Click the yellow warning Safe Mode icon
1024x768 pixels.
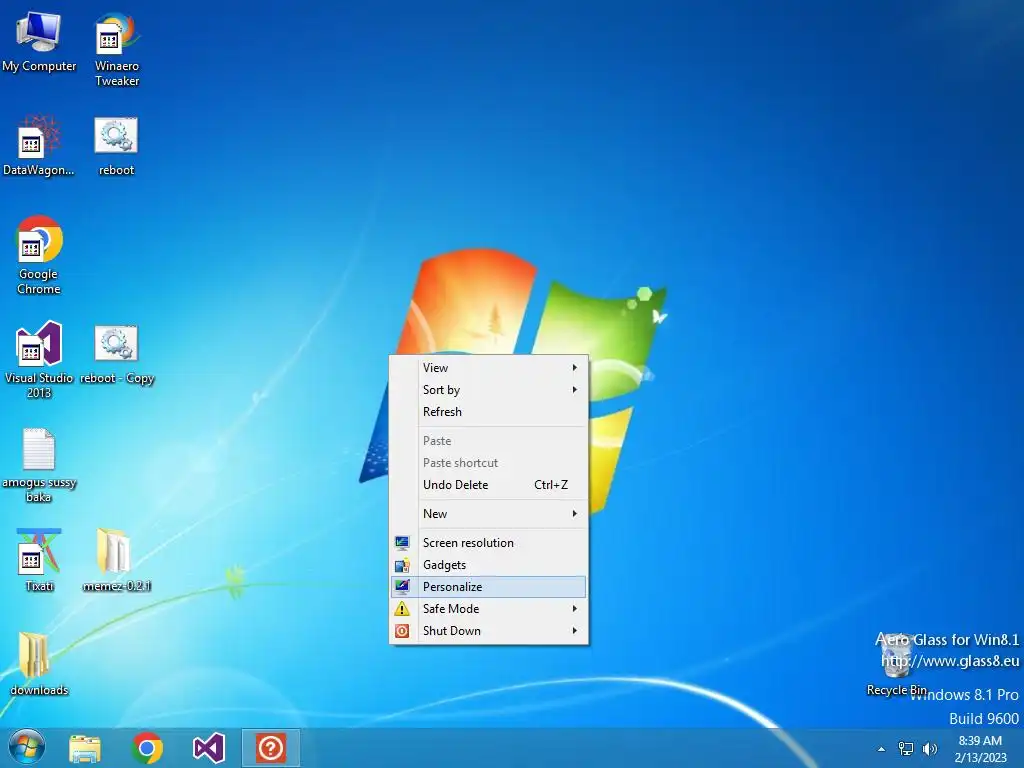[x=402, y=609]
